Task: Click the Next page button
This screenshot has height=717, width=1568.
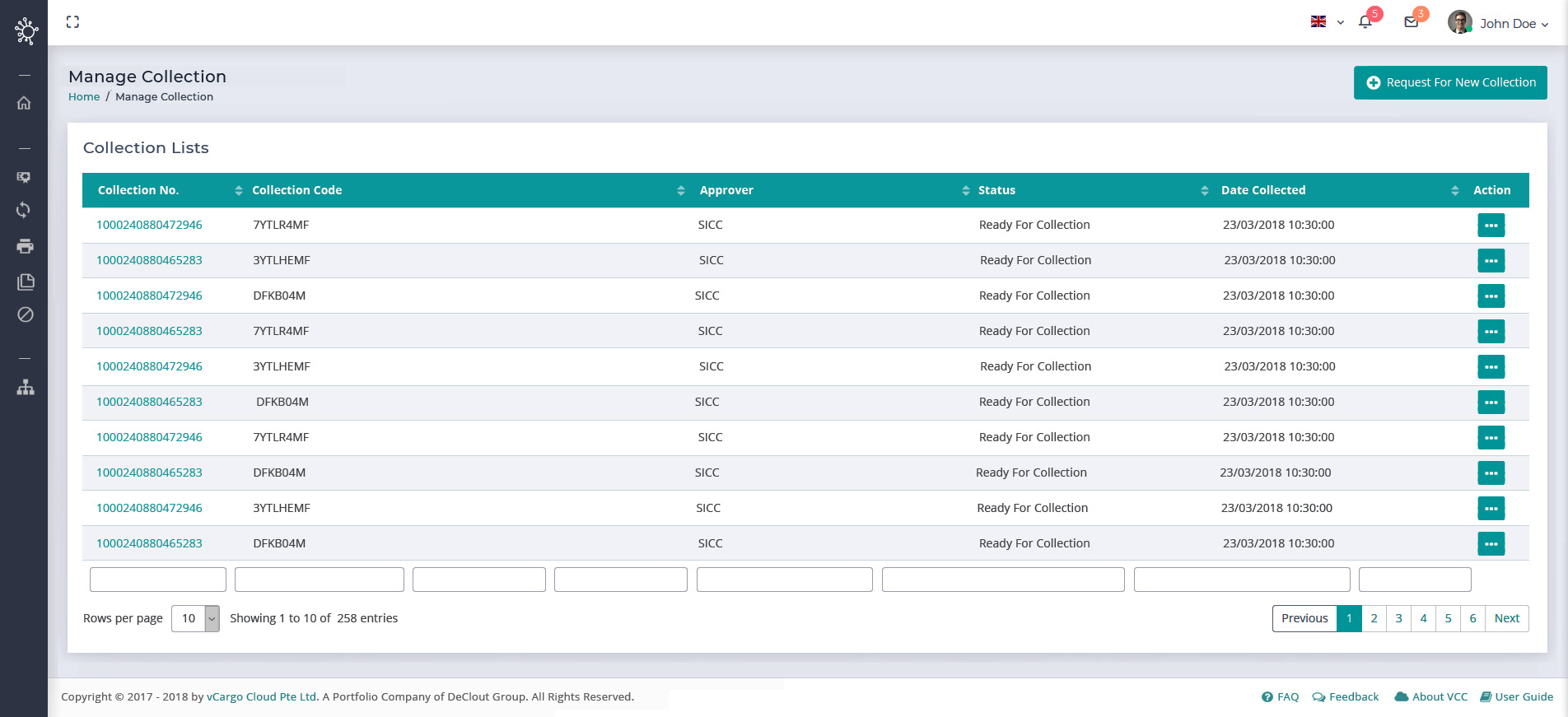Action: coord(1506,618)
